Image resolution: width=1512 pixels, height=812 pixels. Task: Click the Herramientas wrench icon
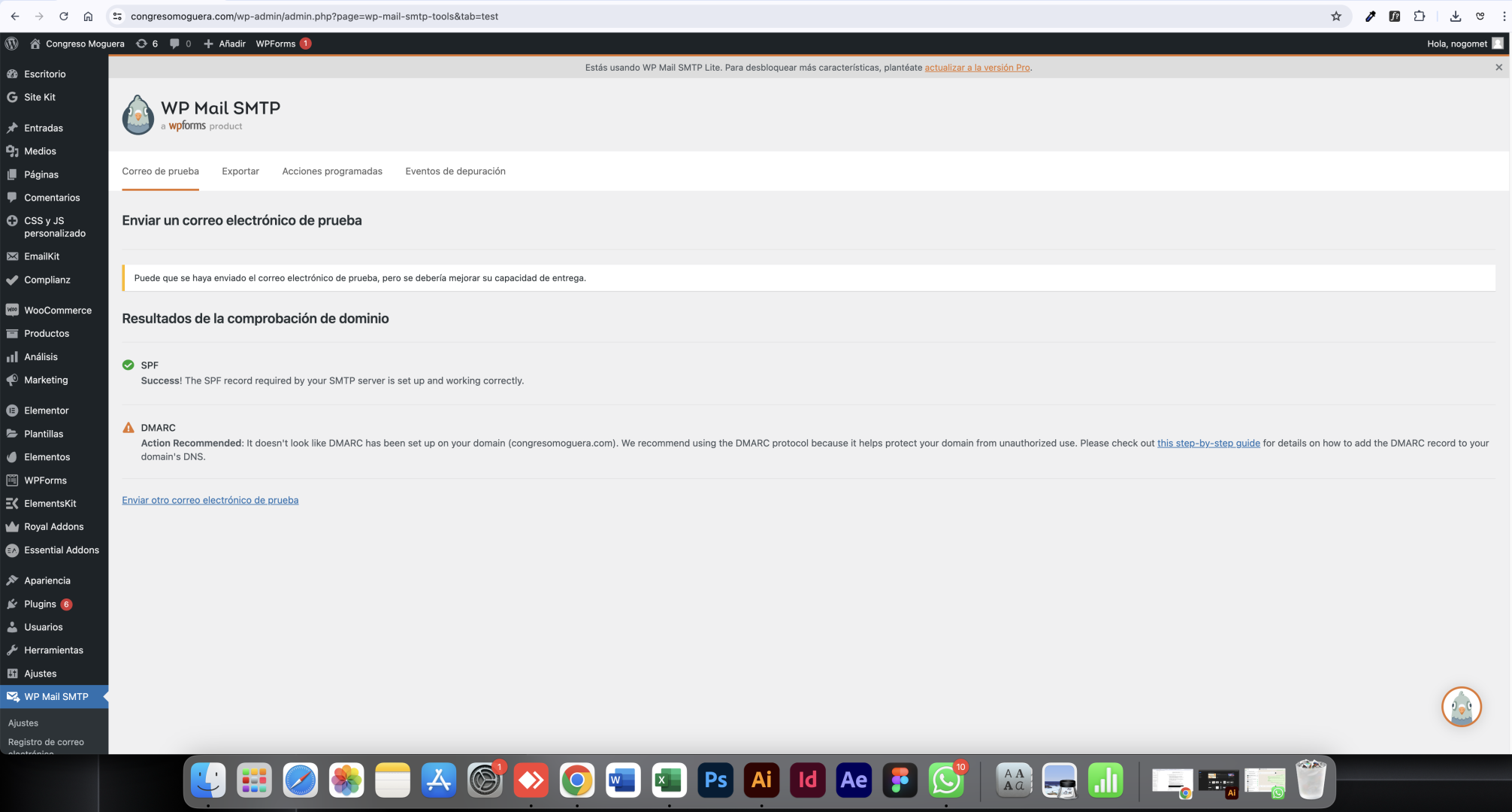(x=12, y=650)
